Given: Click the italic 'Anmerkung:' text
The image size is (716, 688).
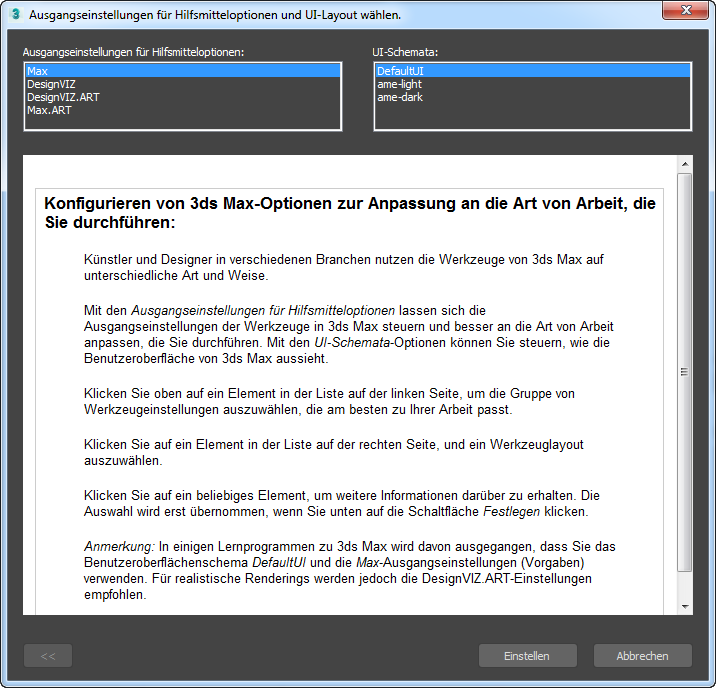Looking at the screenshot, I should coord(120,546).
